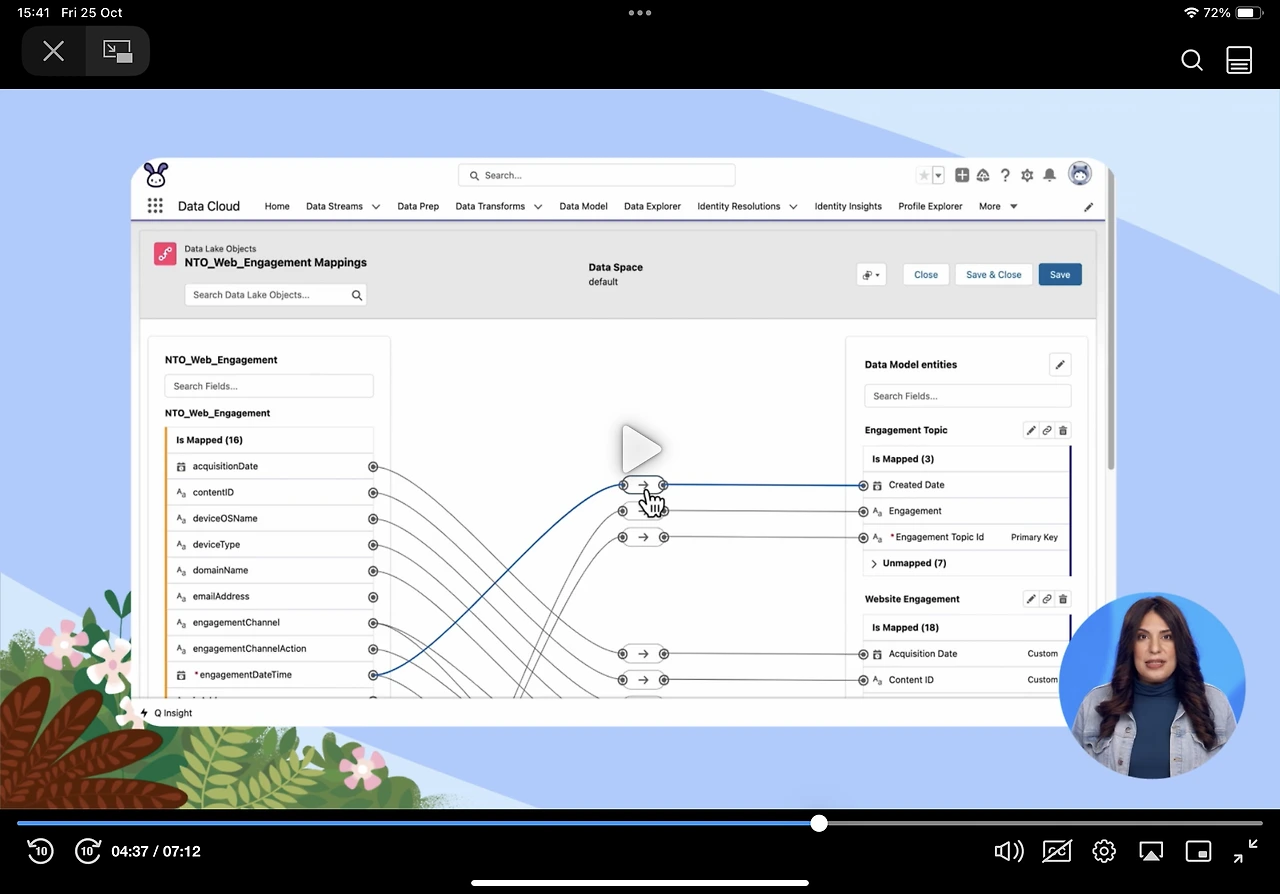Select the engagementDateTime source field
The image size is (1280, 894).
click(x=270, y=675)
